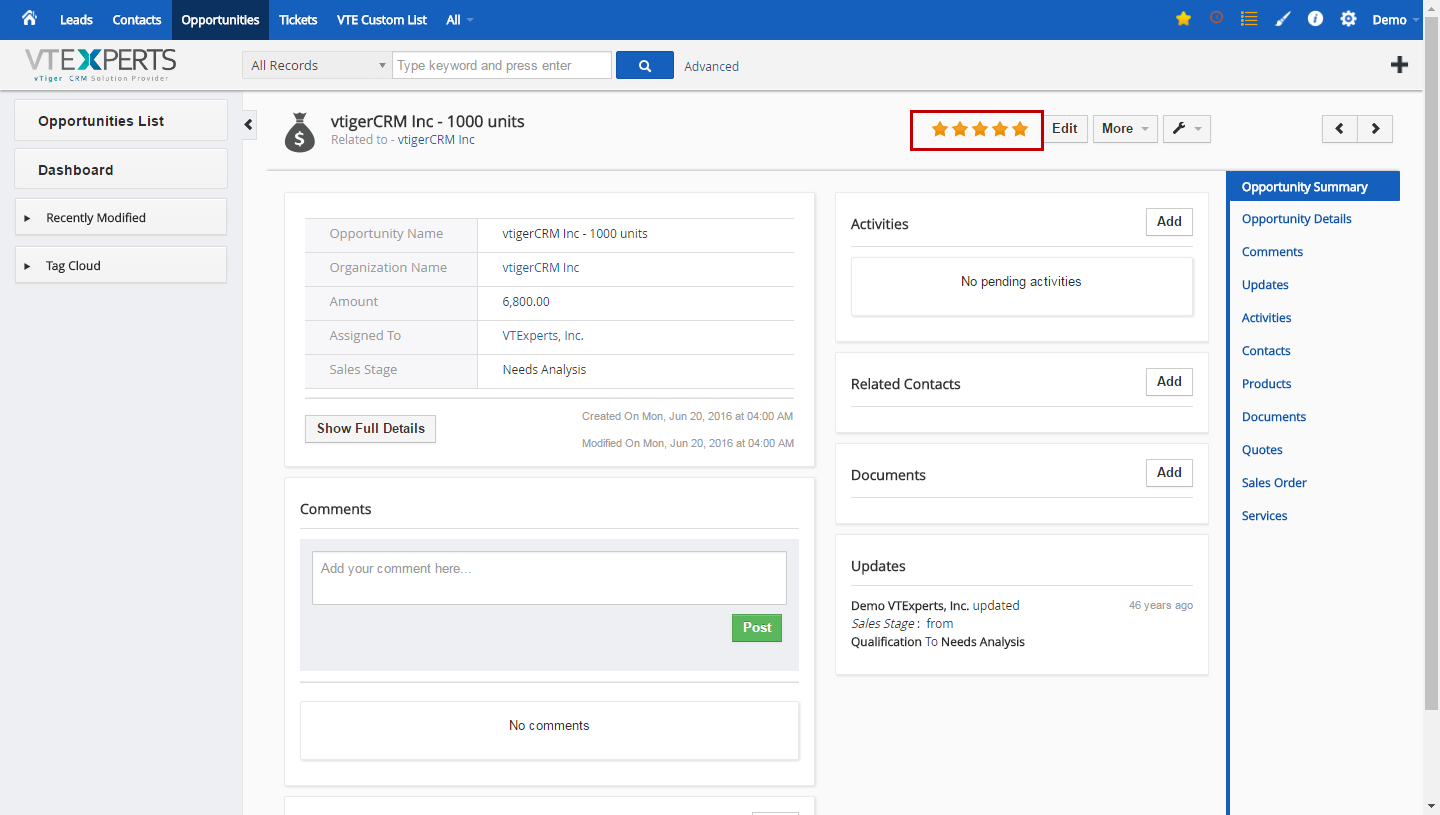Open the Sales Order related tab
Viewport: 1440px width, 815px height.
(x=1274, y=483)
